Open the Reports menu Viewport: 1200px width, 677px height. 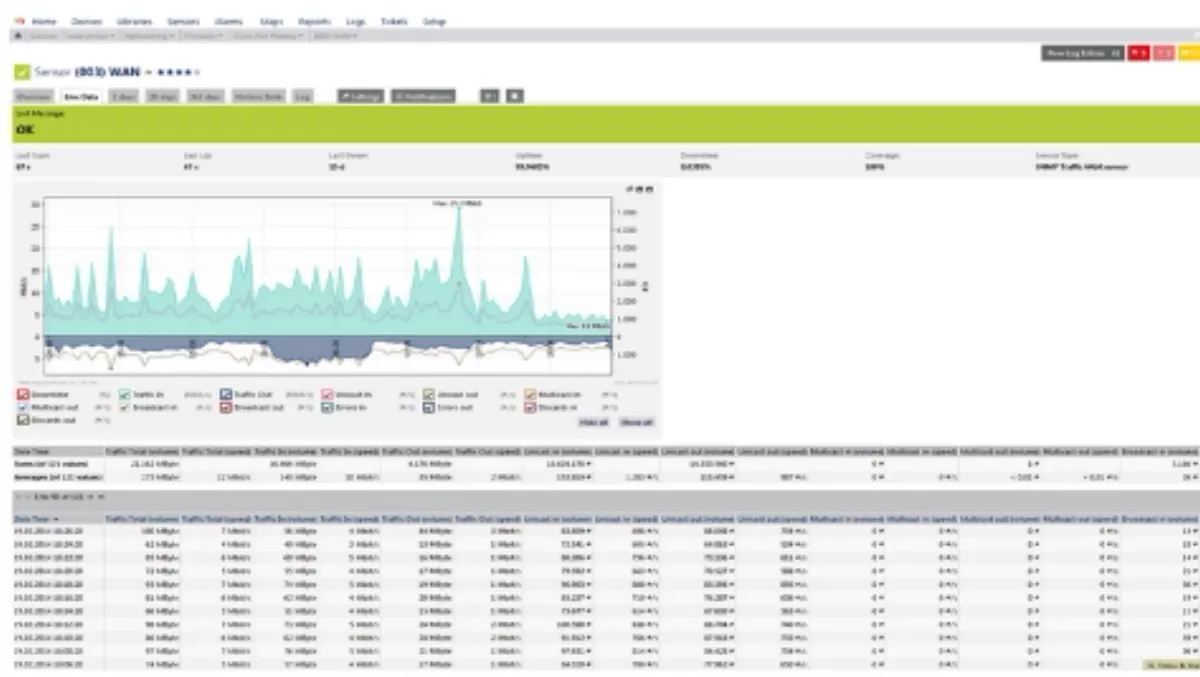pyautogui.click(x=314, y=21)
